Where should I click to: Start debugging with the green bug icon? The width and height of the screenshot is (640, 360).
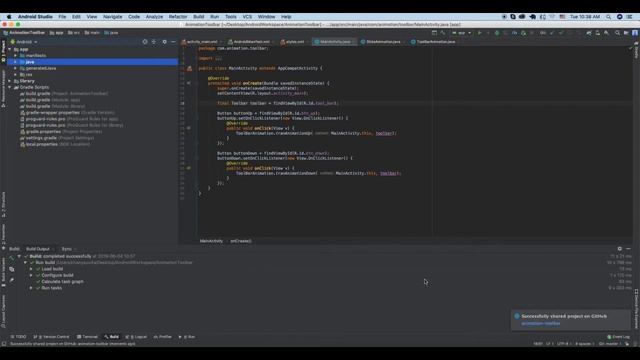tap(497, 33)
